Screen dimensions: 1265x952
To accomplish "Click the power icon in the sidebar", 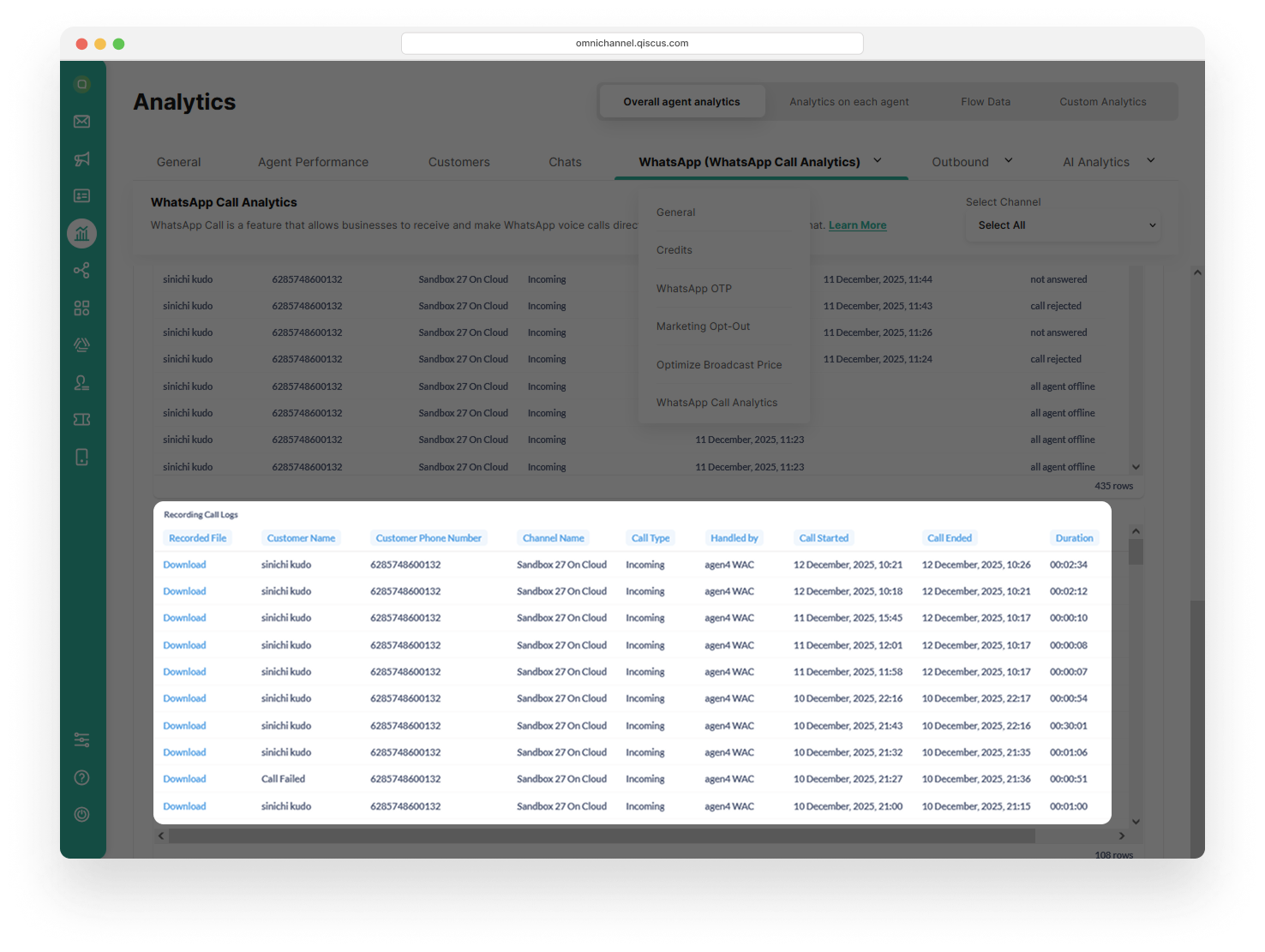I will click(x=82, y=815).
